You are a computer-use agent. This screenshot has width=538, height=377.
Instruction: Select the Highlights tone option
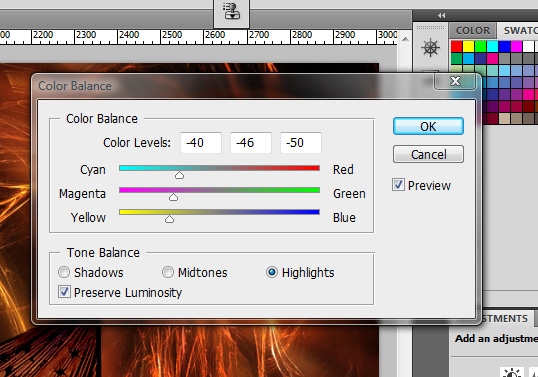point(272,272)
